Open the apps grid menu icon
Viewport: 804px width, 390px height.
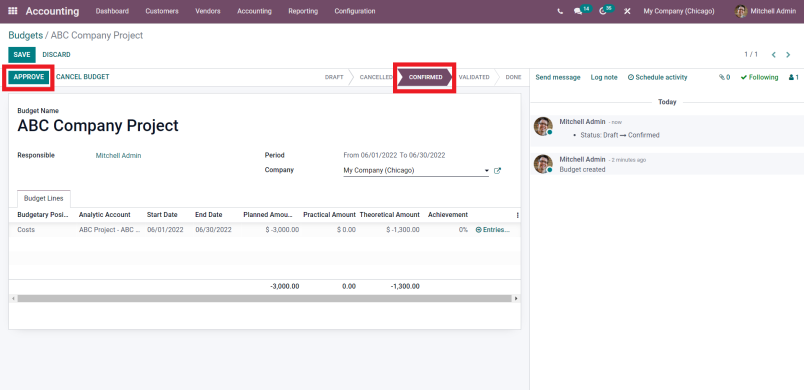click(x=13, y=11)
